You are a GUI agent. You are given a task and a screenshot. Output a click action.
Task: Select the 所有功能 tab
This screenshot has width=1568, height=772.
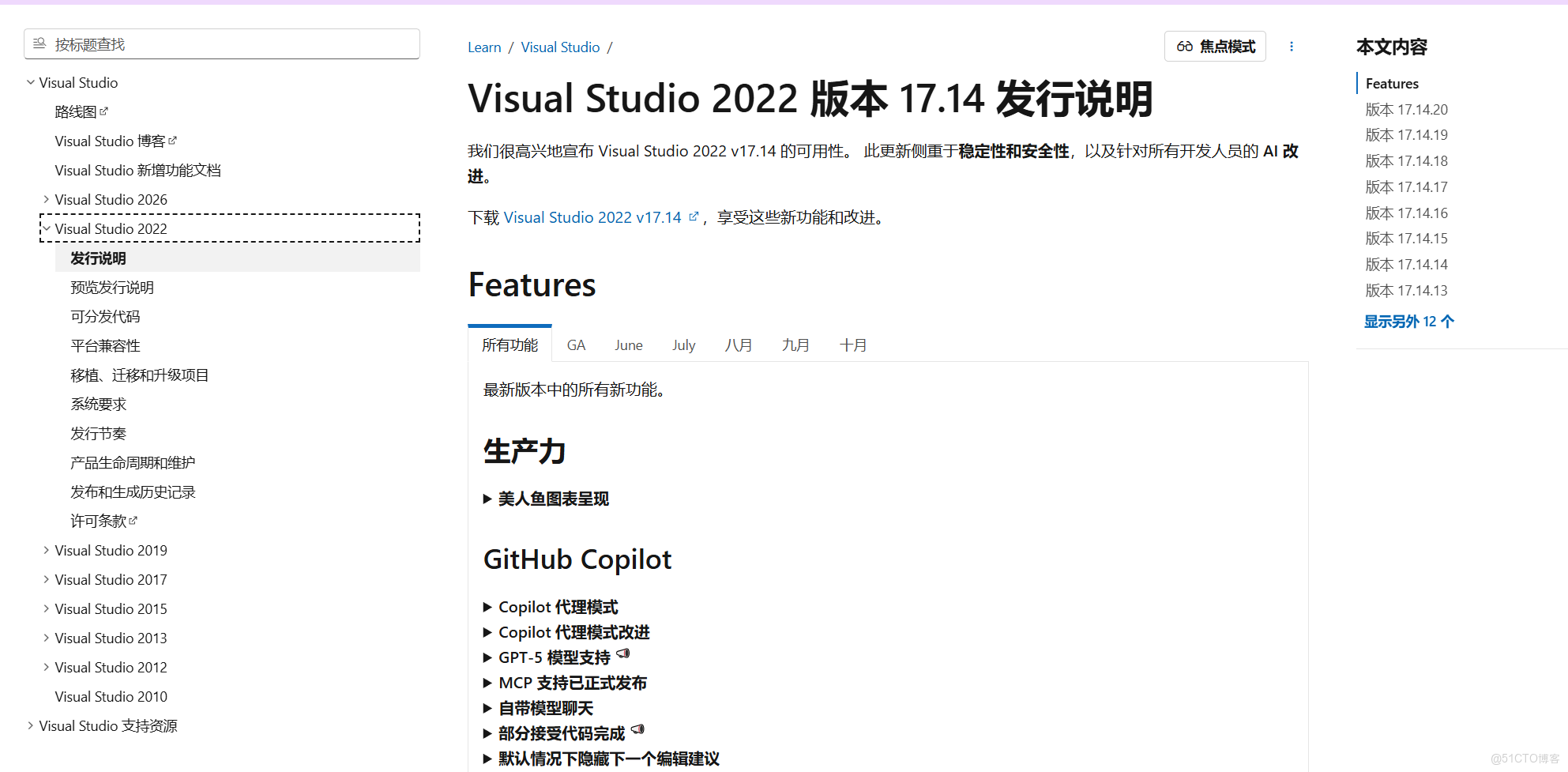[510, 345]
